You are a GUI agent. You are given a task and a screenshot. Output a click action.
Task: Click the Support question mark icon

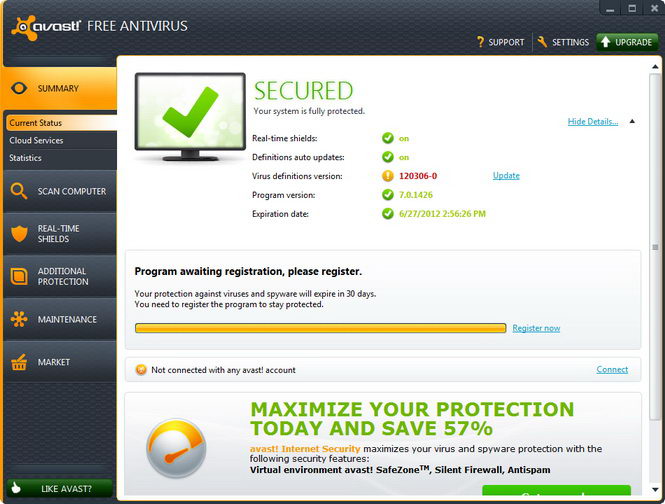pos(480,42)
